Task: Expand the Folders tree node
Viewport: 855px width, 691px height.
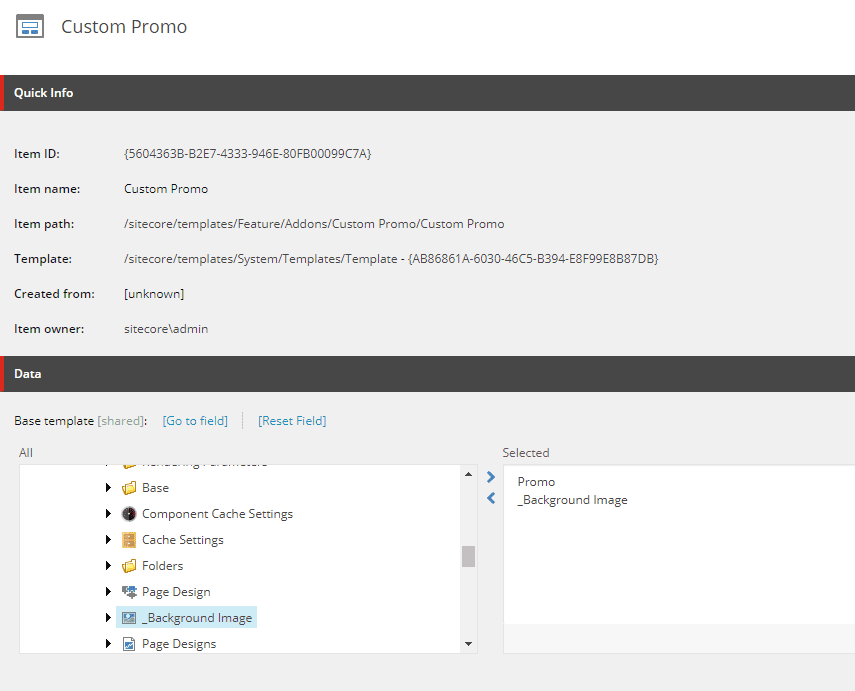Action: 108,566
